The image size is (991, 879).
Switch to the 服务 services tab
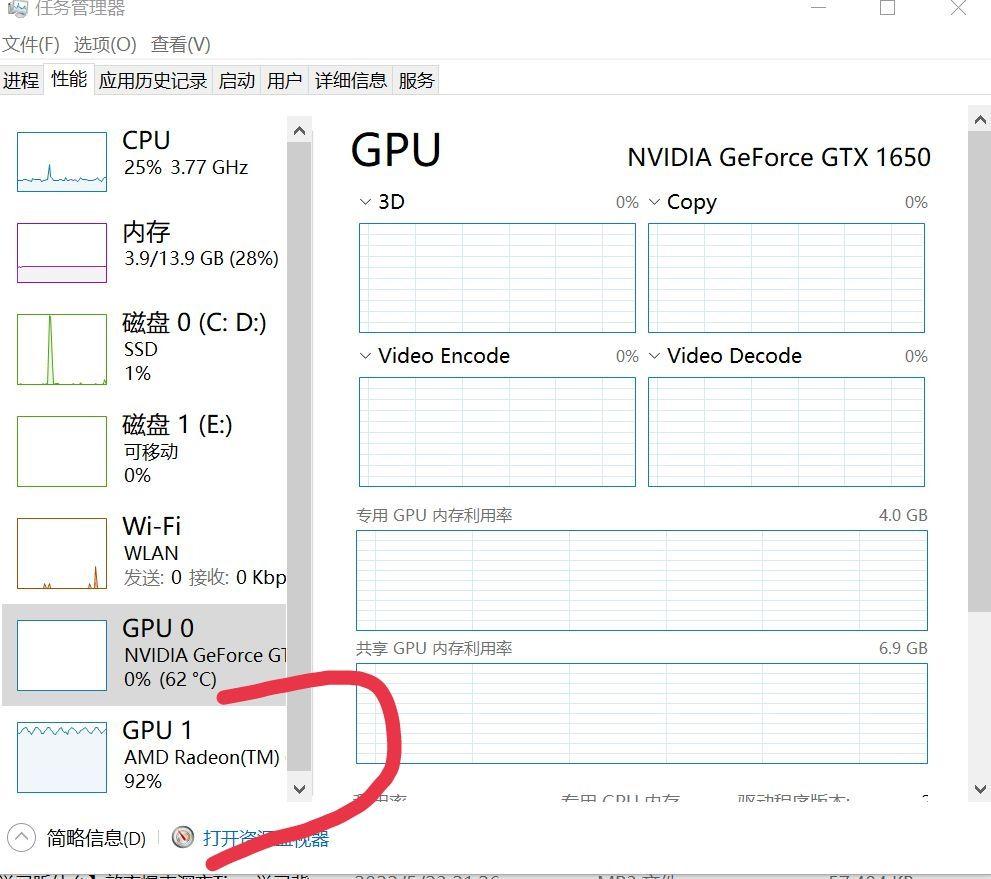(x=417, y=80)
